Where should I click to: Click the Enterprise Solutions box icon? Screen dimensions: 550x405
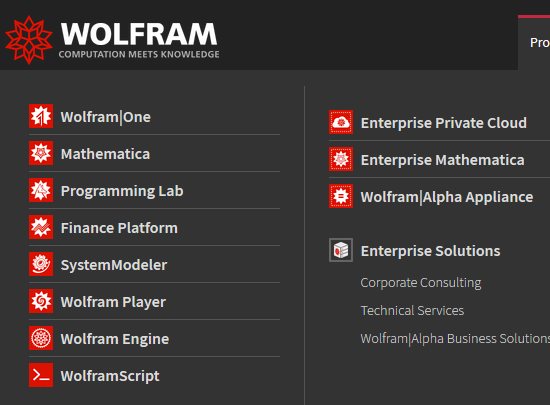pyautogui.click(x=341, y=250)
